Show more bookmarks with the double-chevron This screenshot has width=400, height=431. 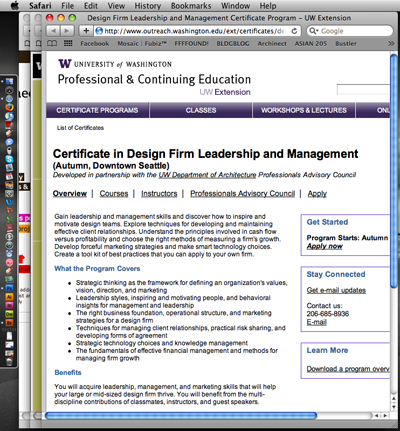tap(391, 44)
